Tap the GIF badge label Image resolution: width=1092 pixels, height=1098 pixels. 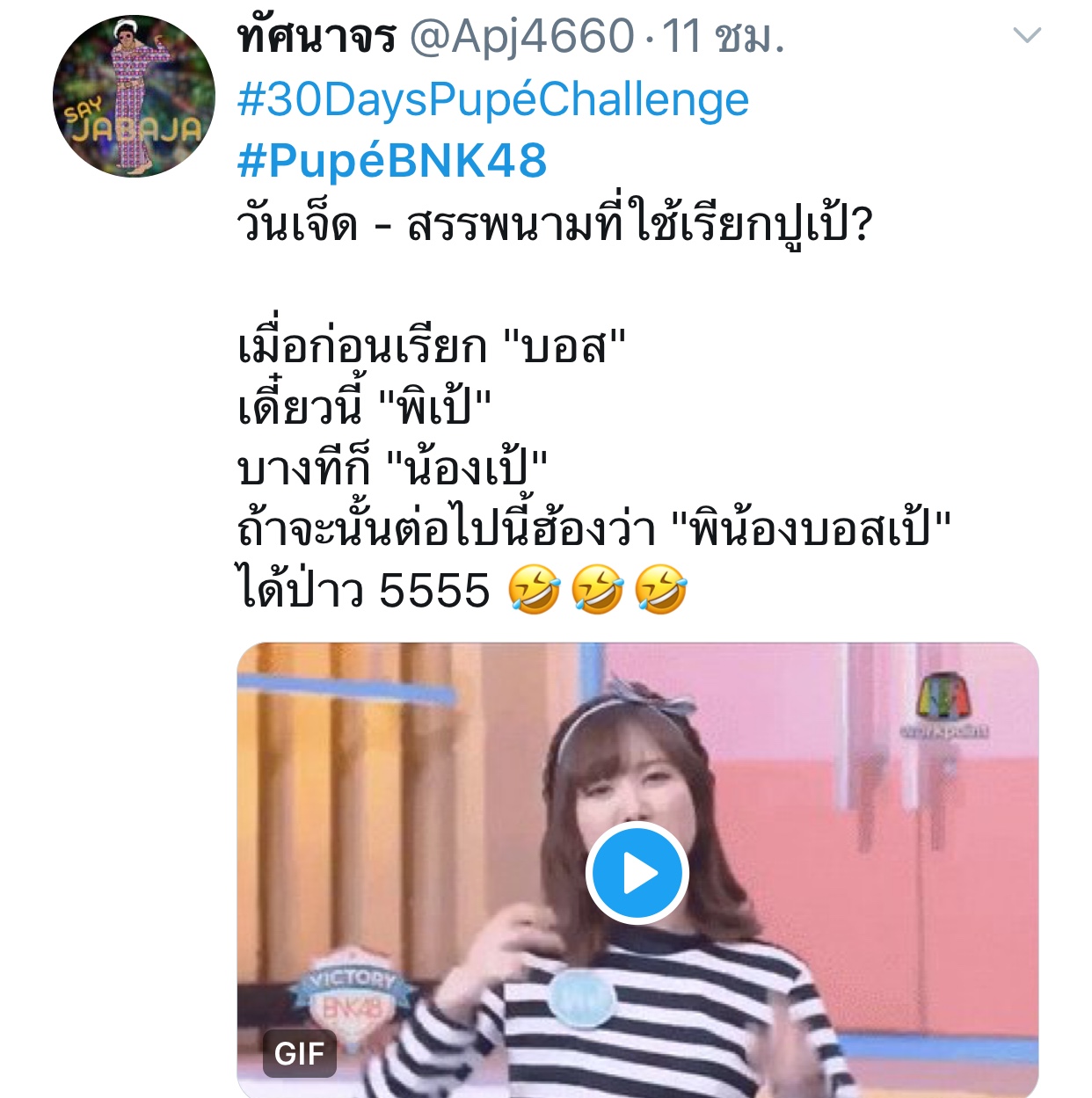300,1053
